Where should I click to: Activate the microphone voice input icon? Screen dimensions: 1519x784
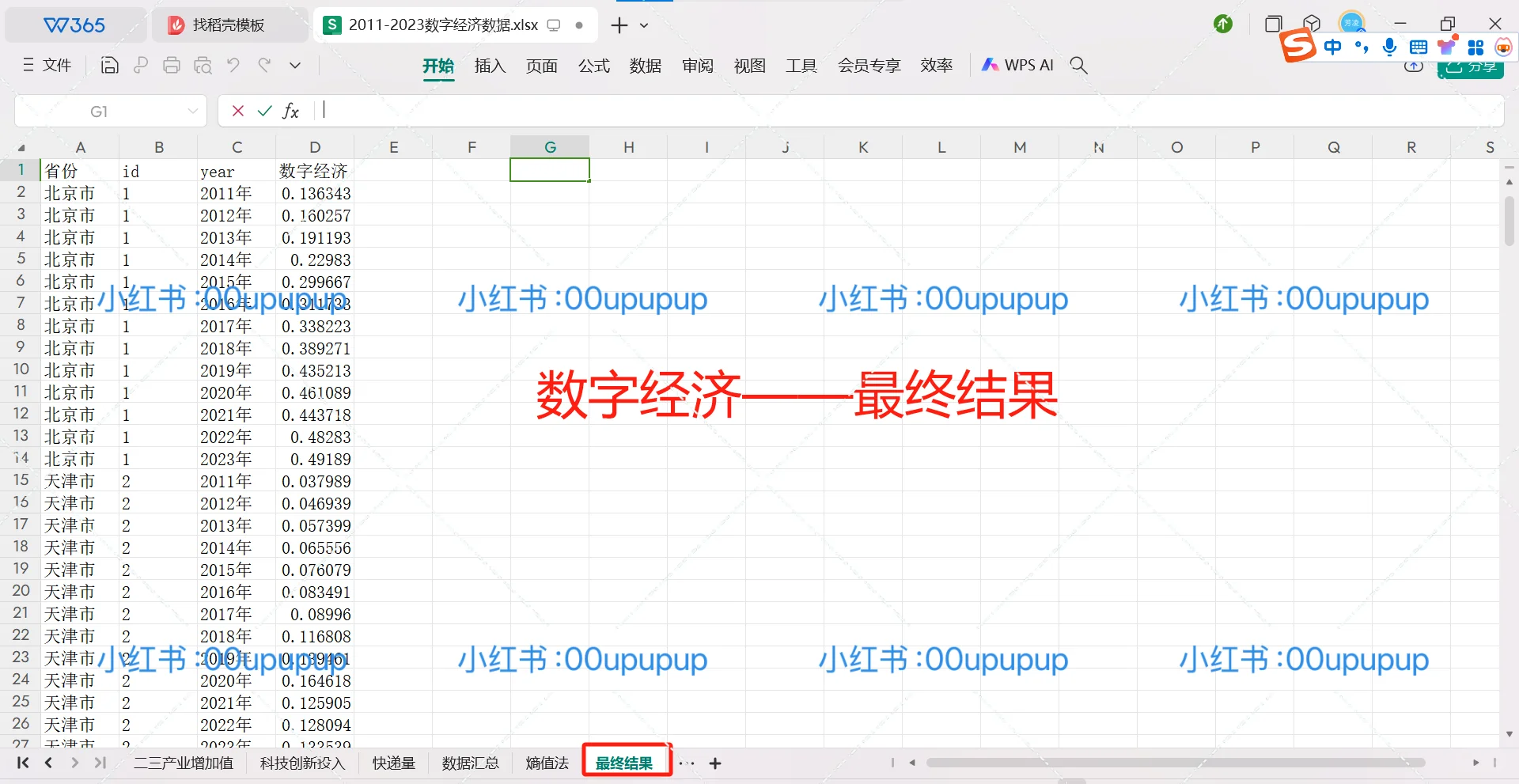pos(1389,47)
